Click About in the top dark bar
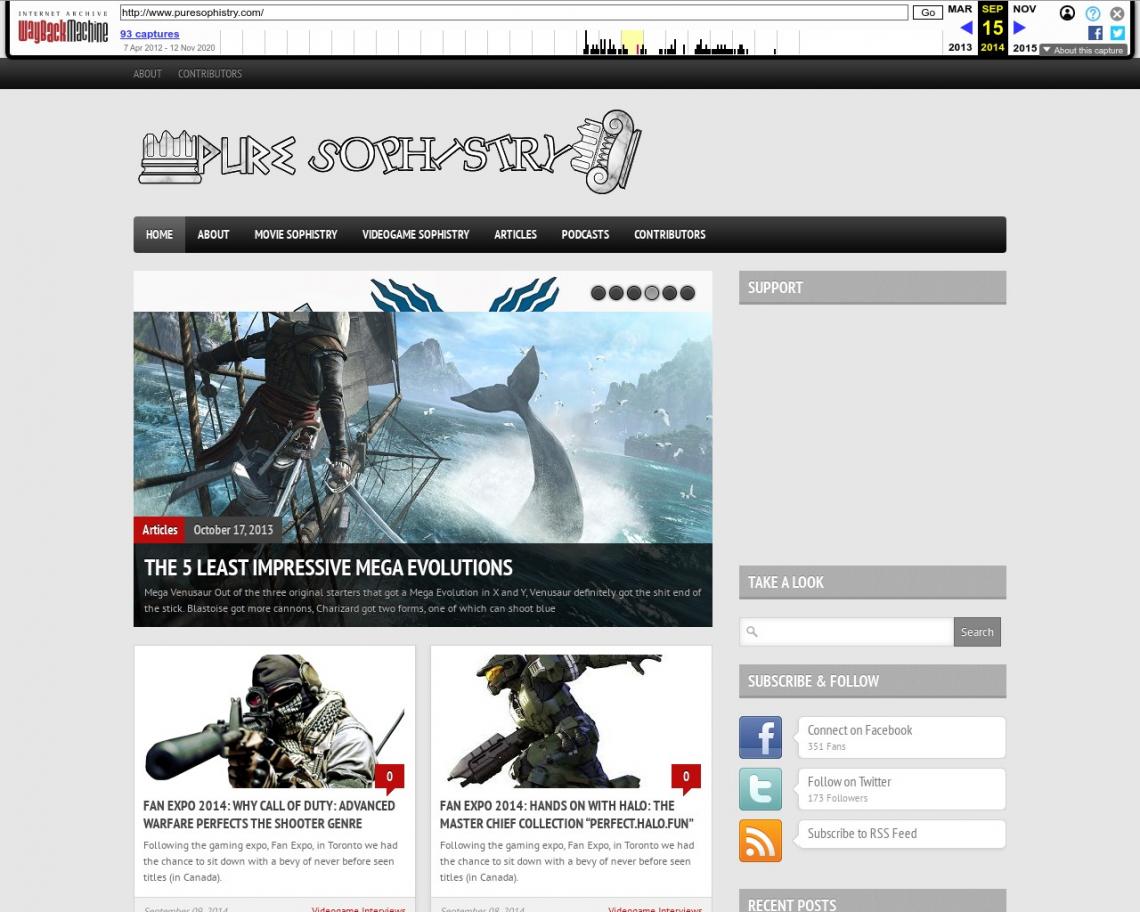Viewport: 1140px width, 912px height. [148, 73]
